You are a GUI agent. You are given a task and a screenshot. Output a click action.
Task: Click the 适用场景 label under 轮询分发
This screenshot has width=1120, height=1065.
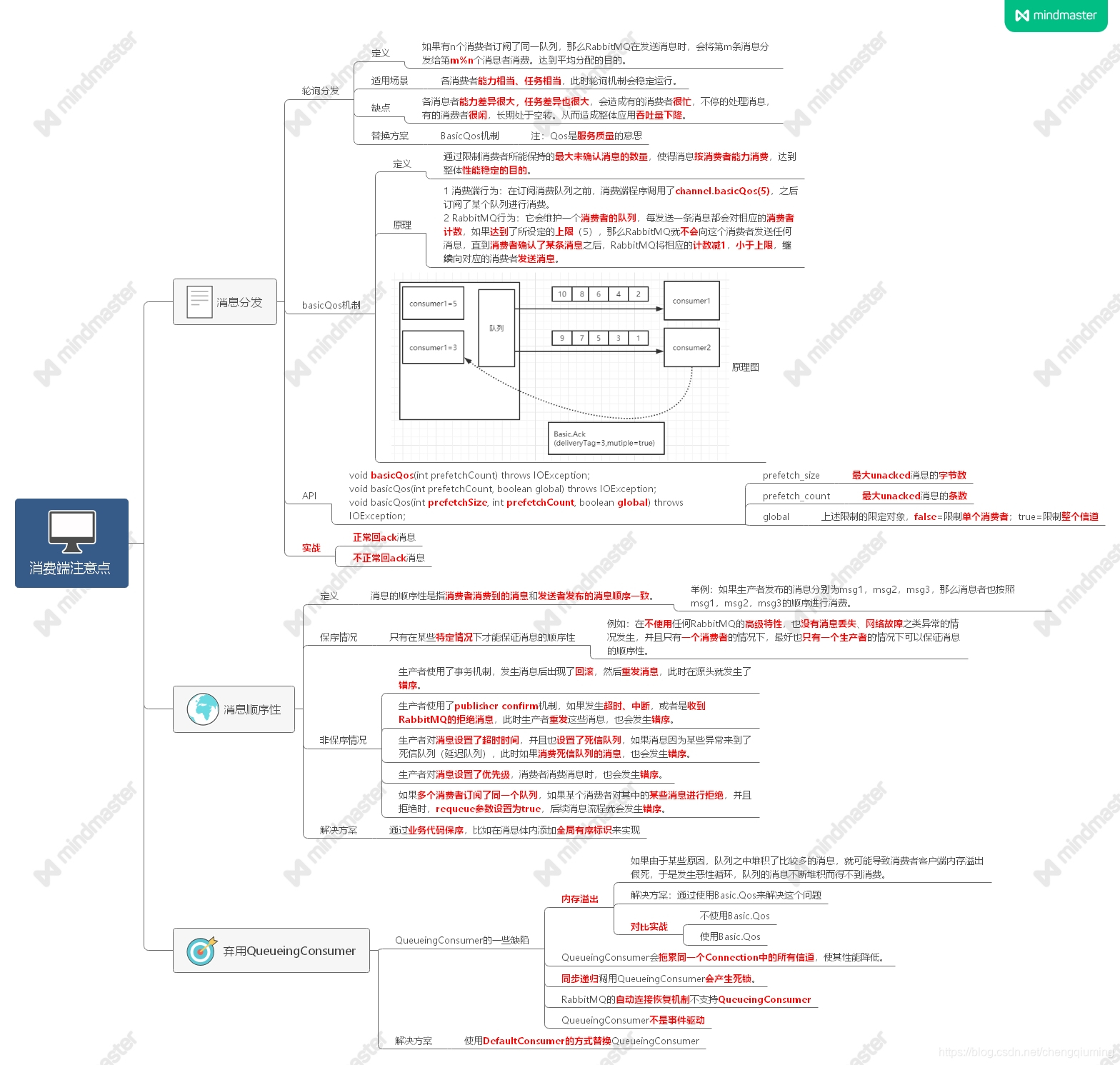(x=390, y=81)
